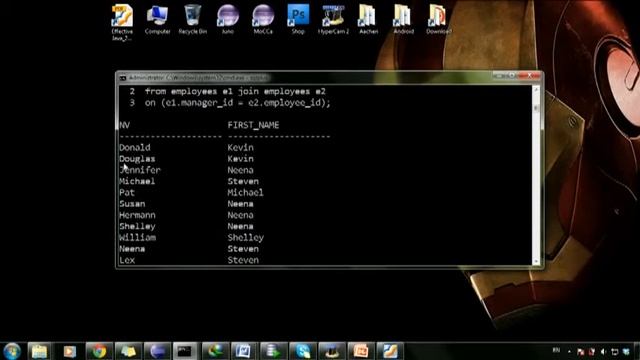This screenshot has height=360, width=640.
Task: Click 'Hermann' in the NV column
Action: [137, 215]
